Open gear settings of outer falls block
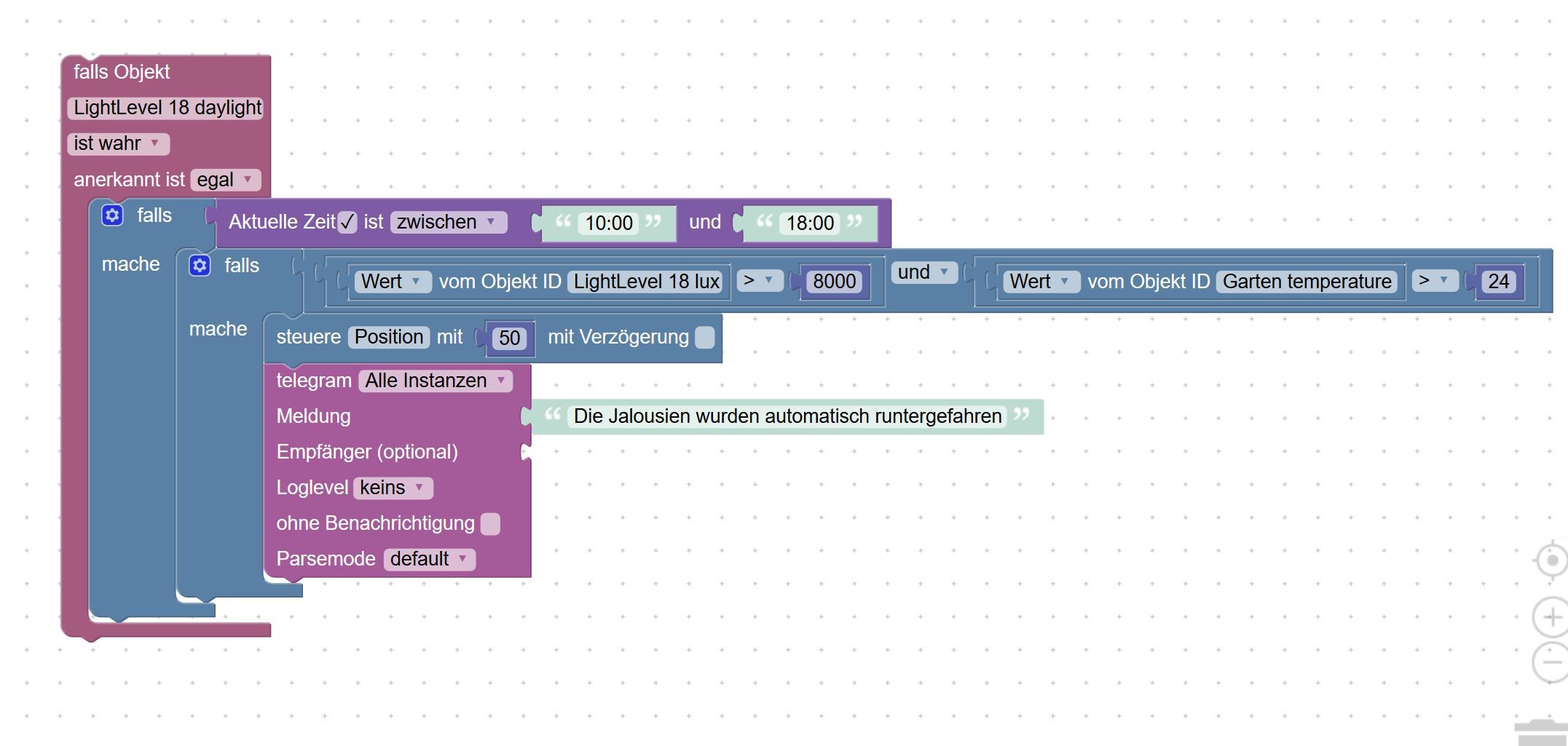Screen dimensions: 1568x746 coord(112,215)
